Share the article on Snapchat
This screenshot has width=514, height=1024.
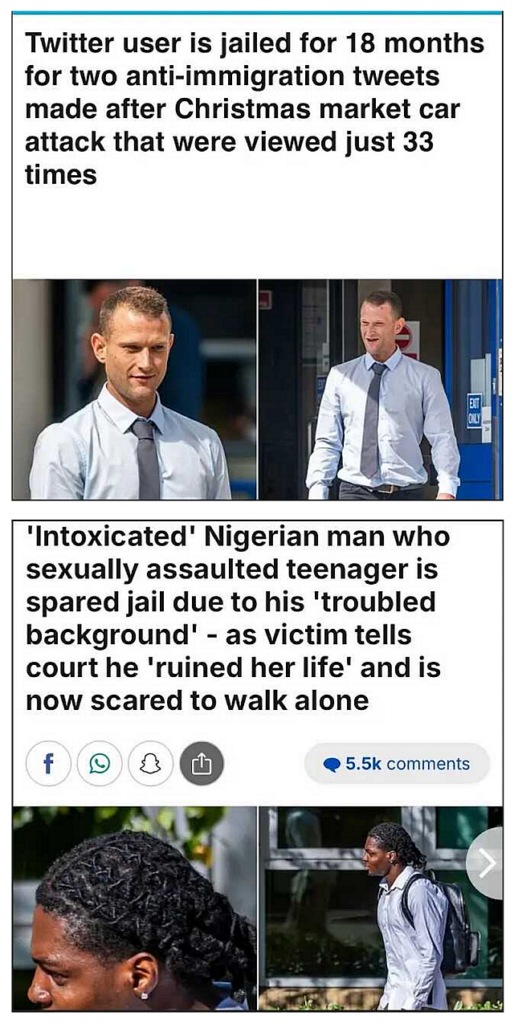[150, 763]
